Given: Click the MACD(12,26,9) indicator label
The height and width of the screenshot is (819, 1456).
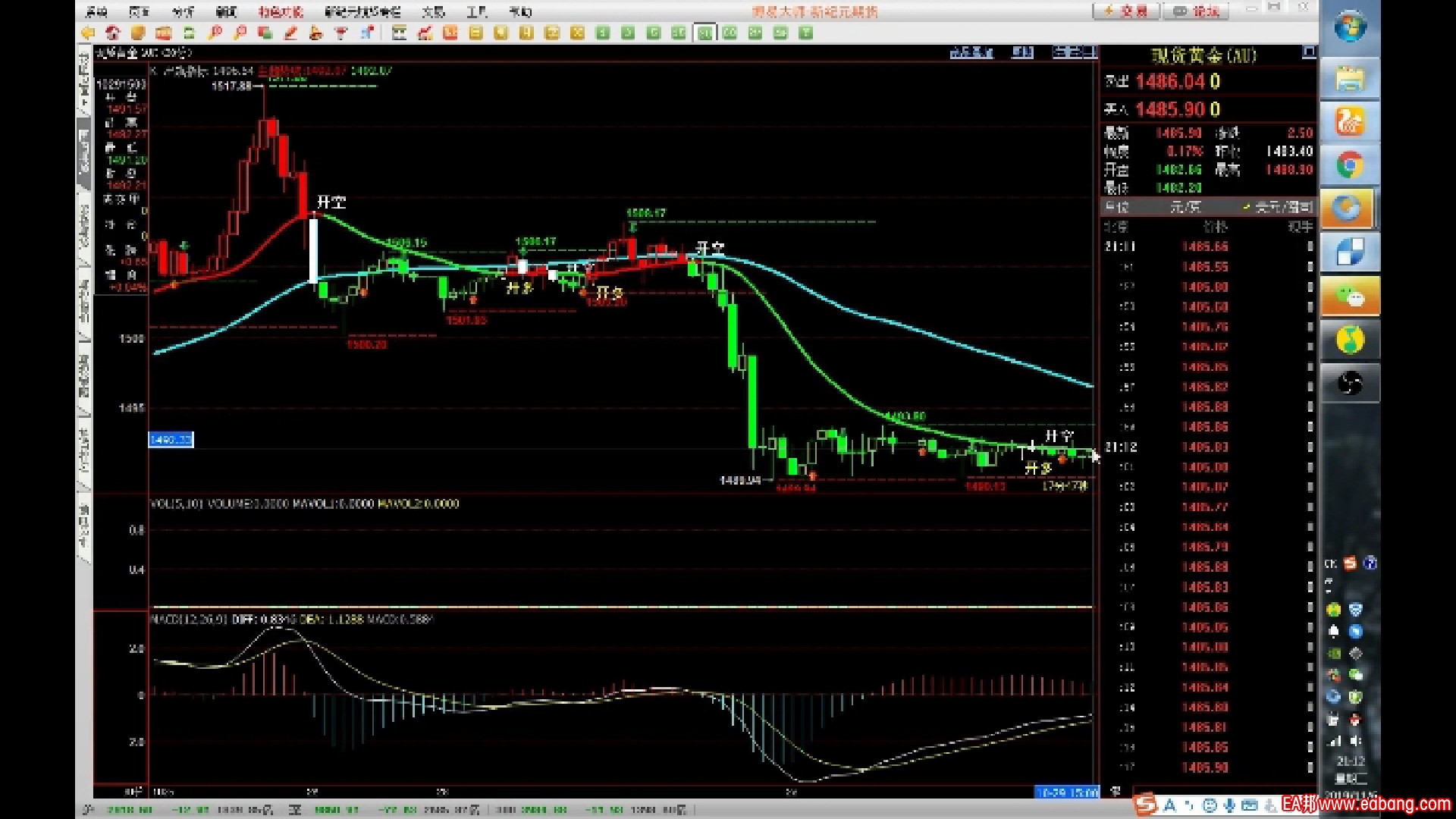Looking at the screenshot, I should coord(190,619).
